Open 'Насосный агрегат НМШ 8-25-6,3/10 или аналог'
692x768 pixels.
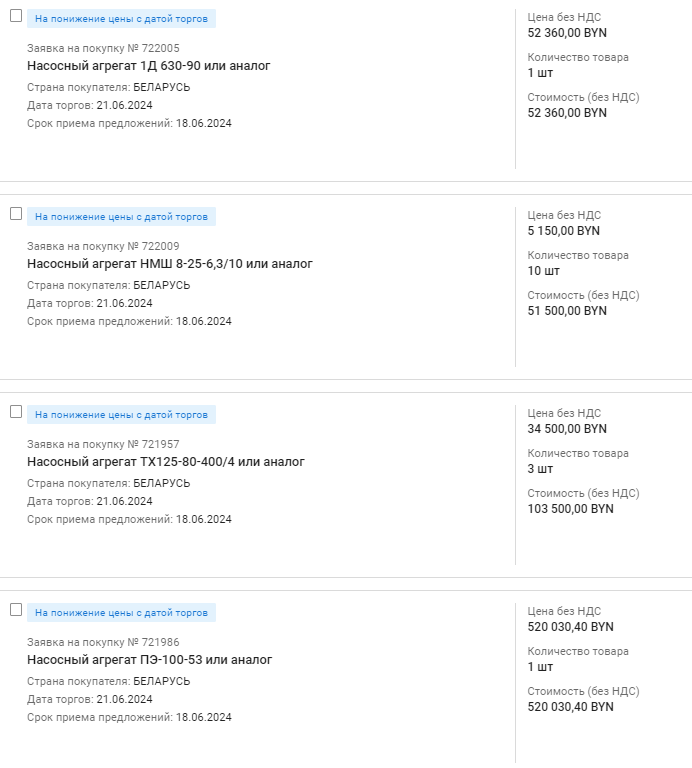tap(170, 264)
